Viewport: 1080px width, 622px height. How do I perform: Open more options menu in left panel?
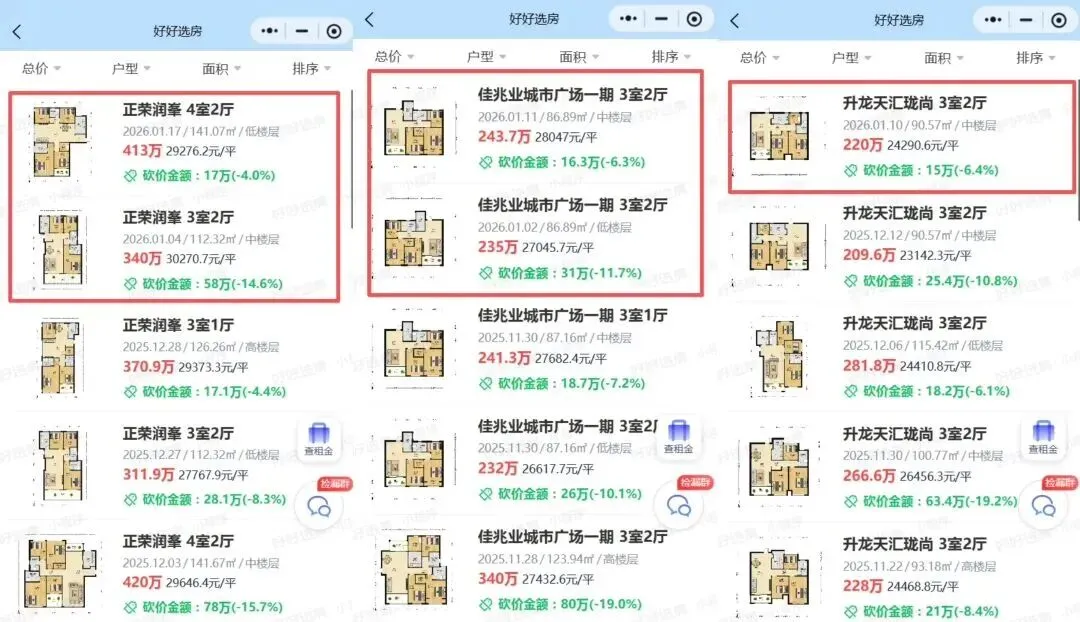click(269, 31)
